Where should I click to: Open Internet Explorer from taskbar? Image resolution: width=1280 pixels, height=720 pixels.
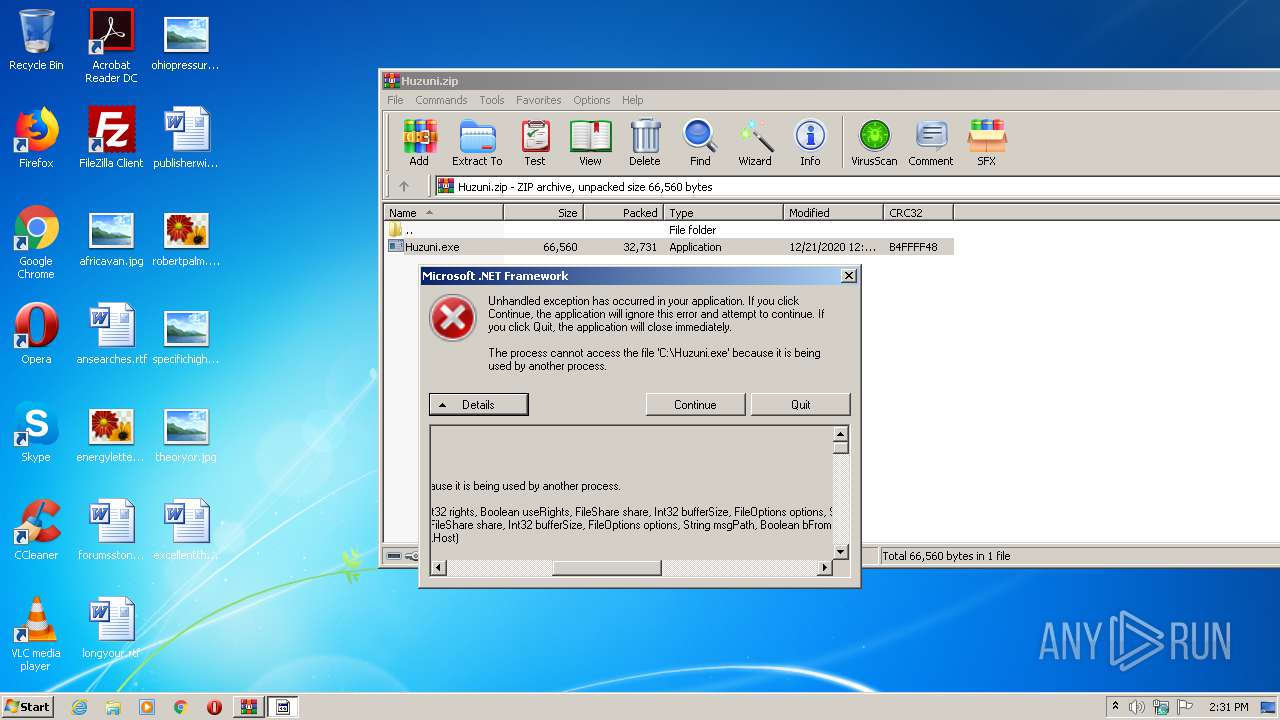(x=79, y=707)
